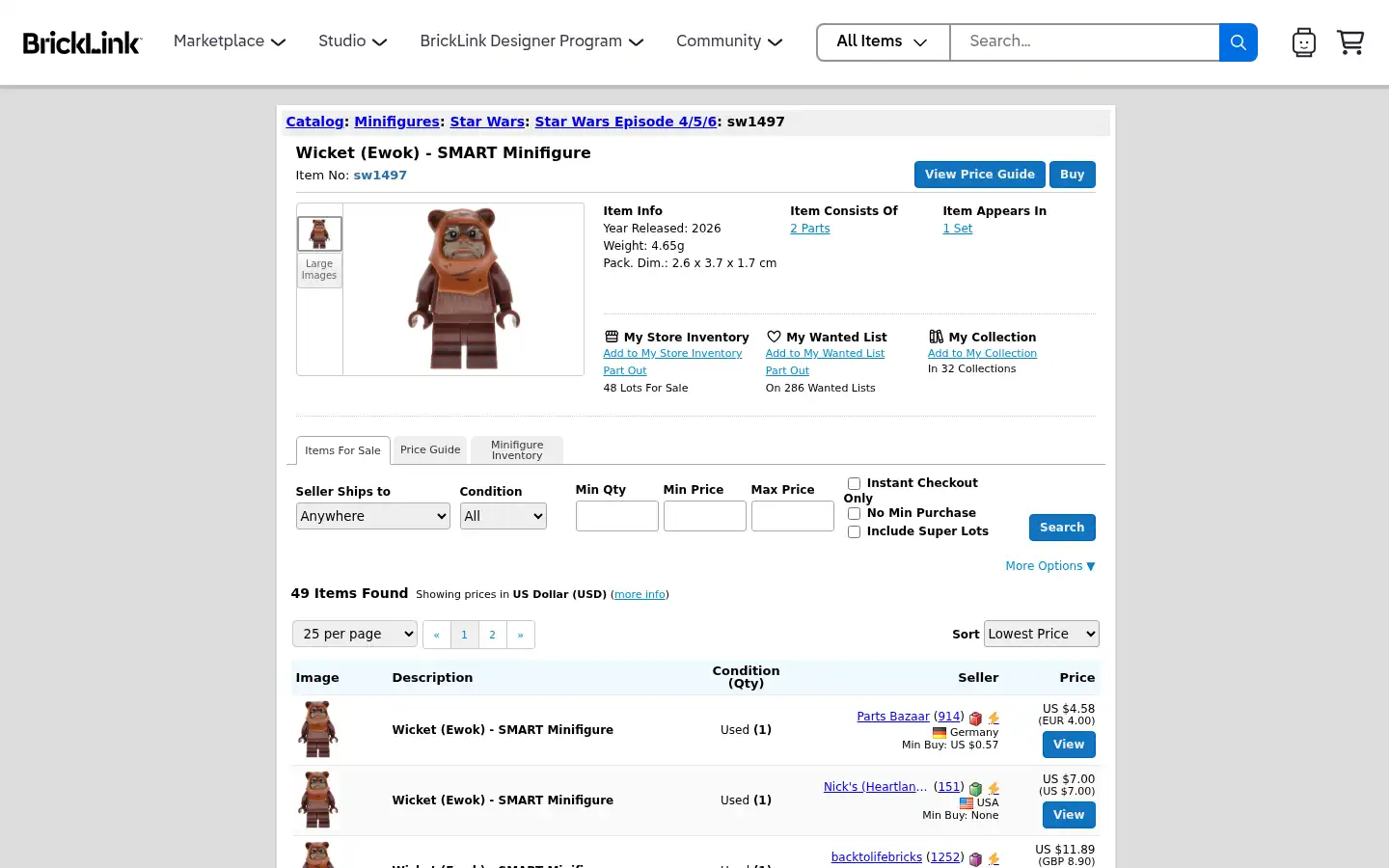Click the previous page « button
Image resolution: width=1389 pixels, height=868 pixels.
pyautogui.click(x=437, y=635)
